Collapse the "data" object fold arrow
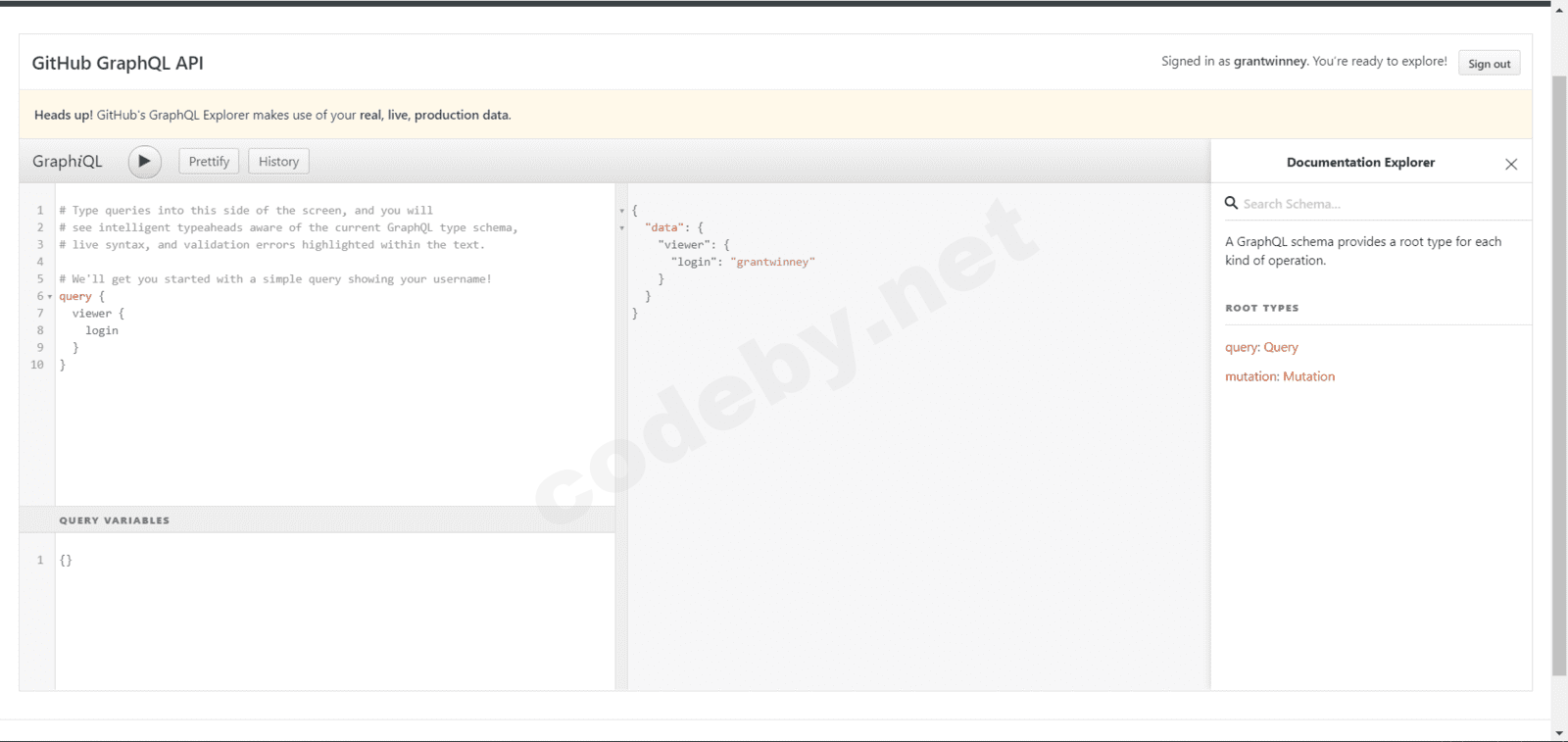The width and height of the screenshot is (1568, 742). pos(621,228)
